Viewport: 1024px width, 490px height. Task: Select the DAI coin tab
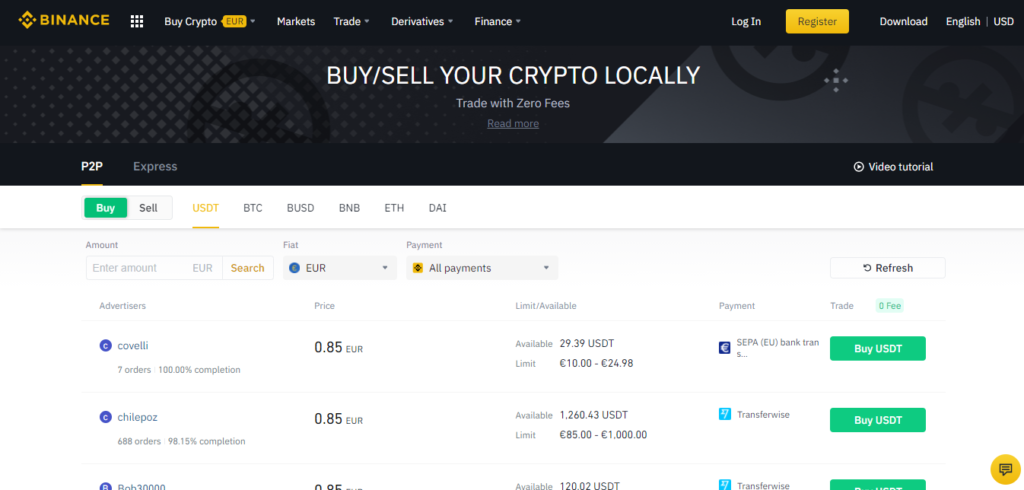[x=438, y=208]
